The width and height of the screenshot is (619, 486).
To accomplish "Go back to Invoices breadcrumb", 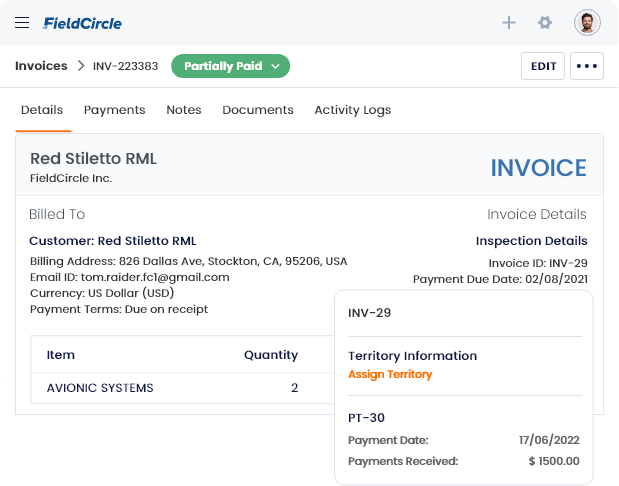I will 41,66.
